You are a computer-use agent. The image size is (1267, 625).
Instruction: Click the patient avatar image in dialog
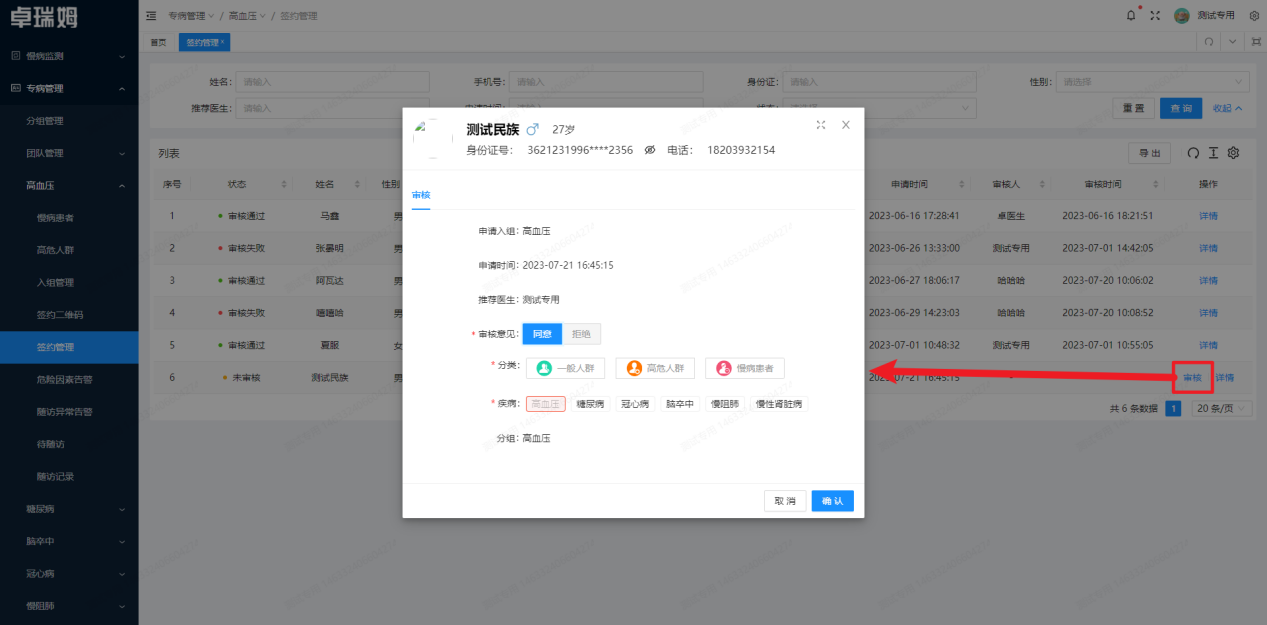(x=433, y=138)
